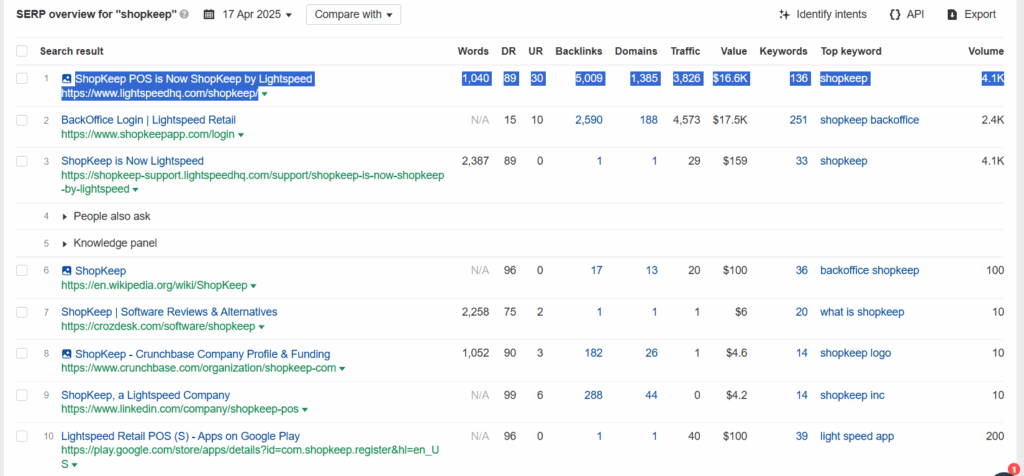The image size is (1024, 476).
Task: Click backlinks value 288 for LinkedIn result
Action: point(594,395)
